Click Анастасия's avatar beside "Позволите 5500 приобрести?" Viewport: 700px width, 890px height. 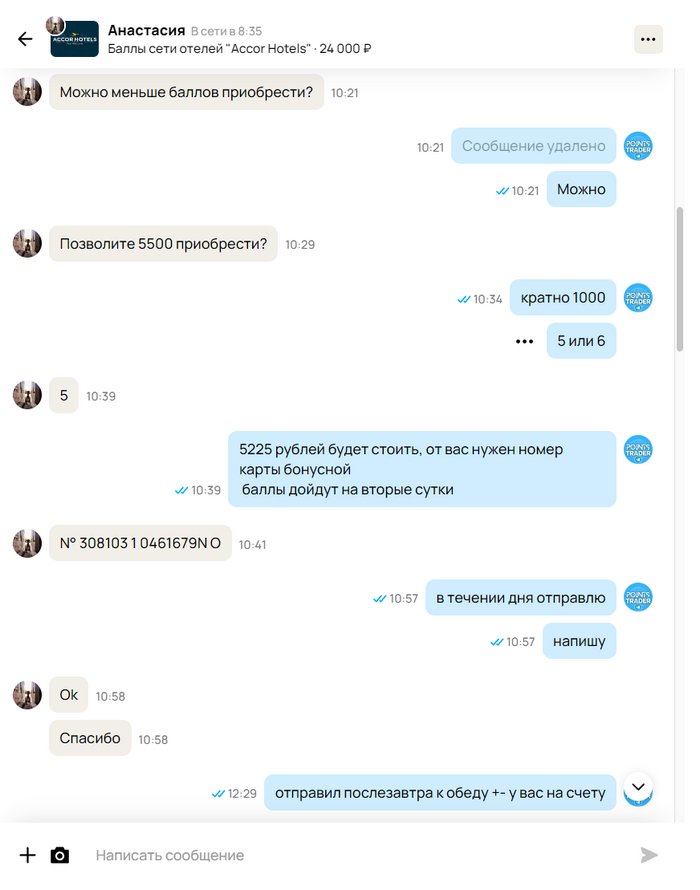(x=27, y=244)
